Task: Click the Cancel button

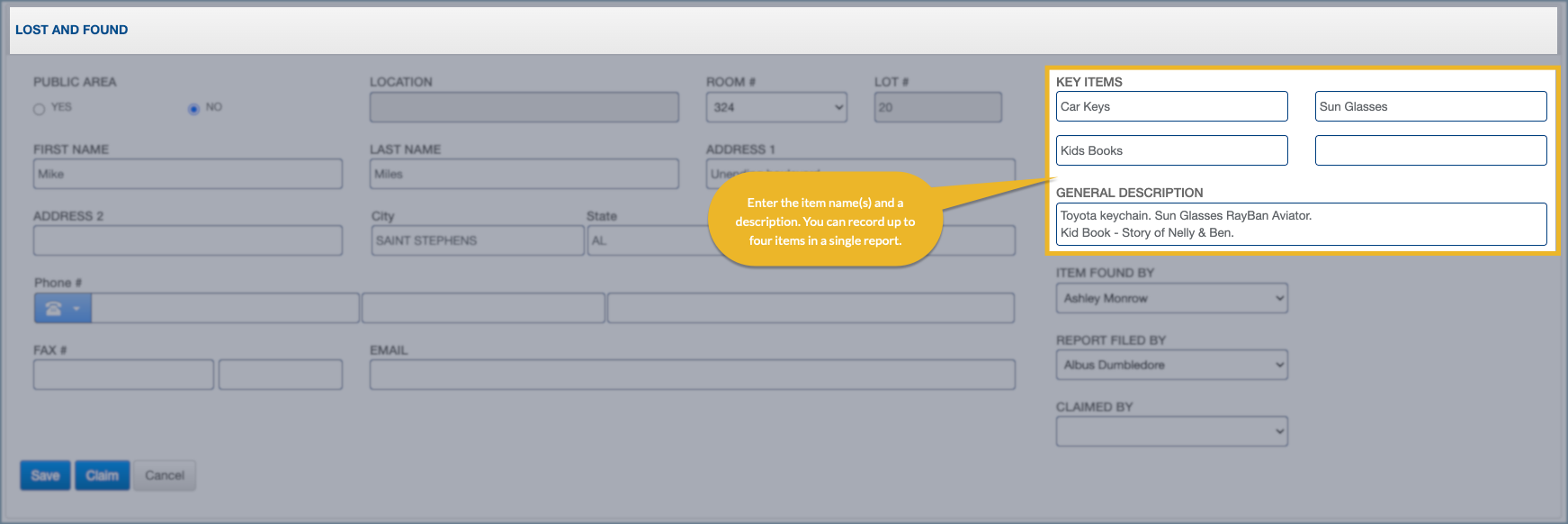Action: (165, 475)
